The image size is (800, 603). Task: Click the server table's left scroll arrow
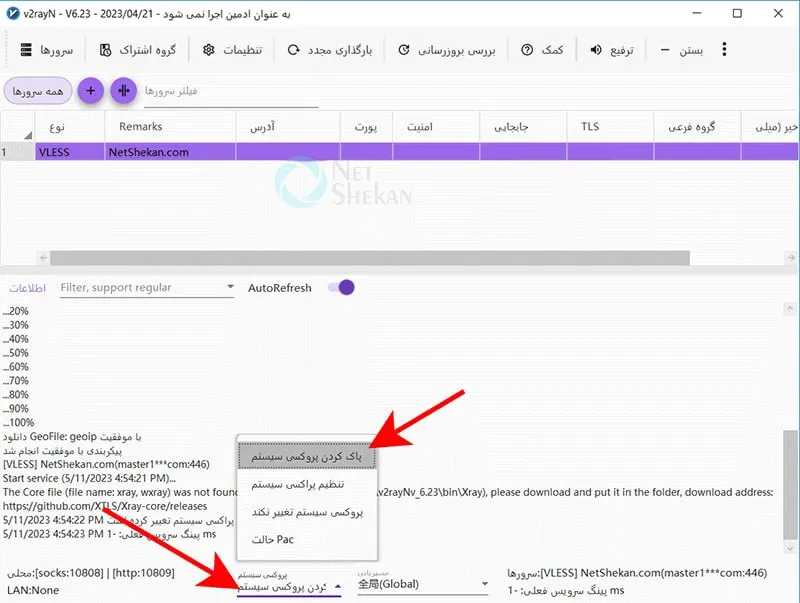(43, 258)
